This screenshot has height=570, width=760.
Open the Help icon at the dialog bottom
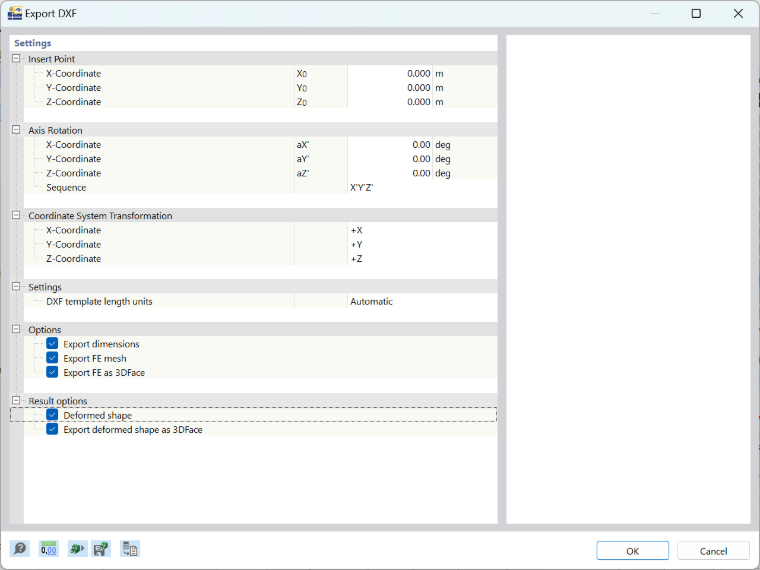click(x=20, y=549)
